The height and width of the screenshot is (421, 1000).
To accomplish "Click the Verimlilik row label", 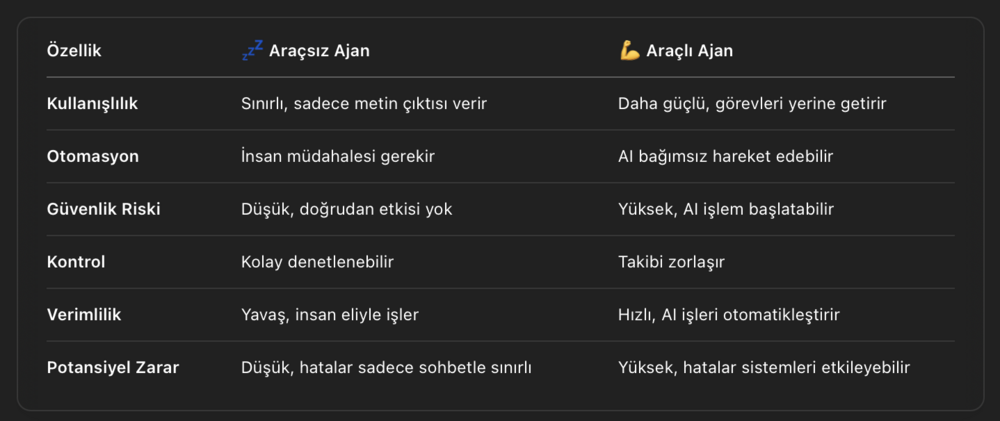I will (86, 315).
